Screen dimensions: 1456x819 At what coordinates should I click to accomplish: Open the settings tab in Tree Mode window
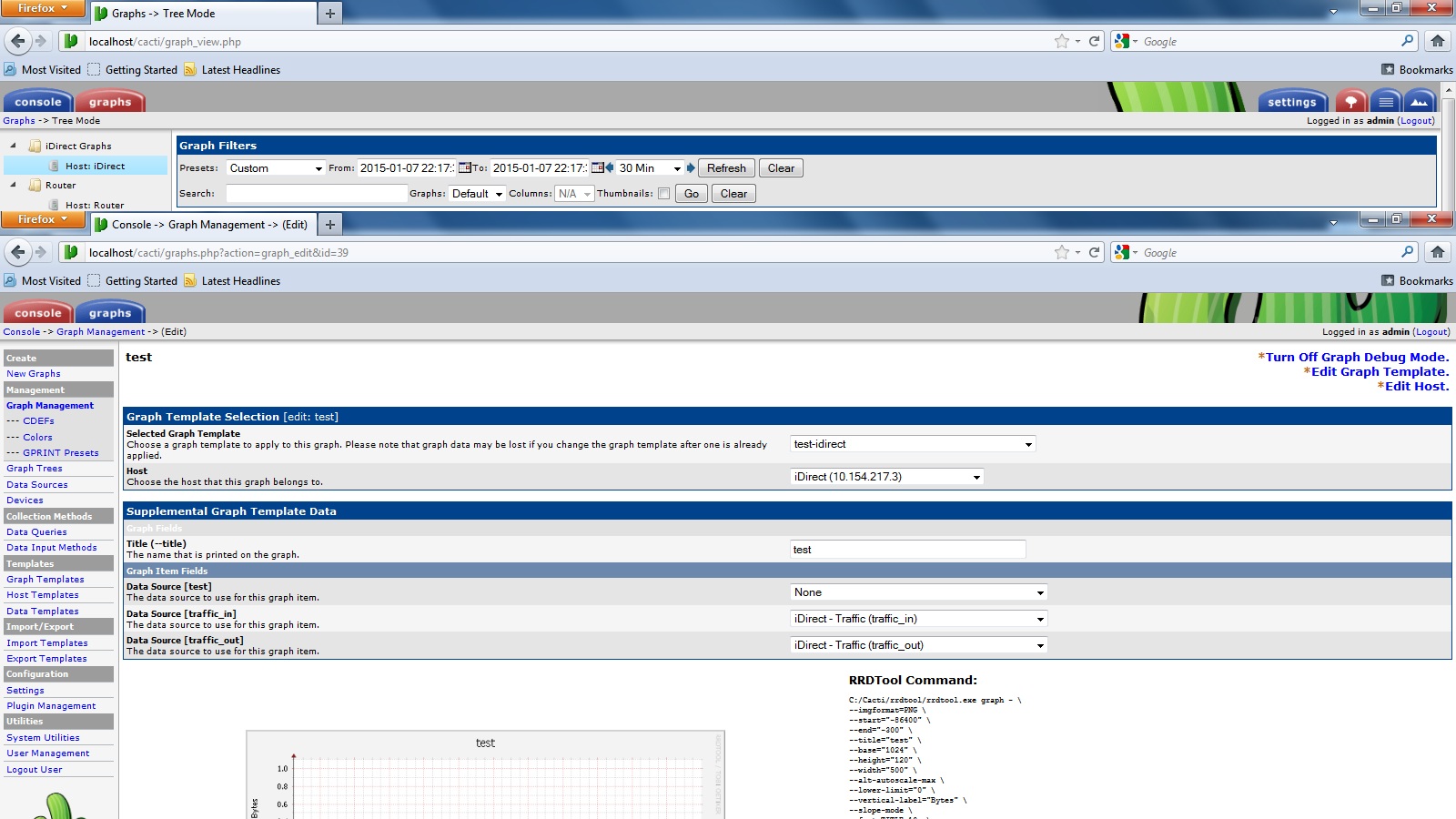click(1292, 101)
